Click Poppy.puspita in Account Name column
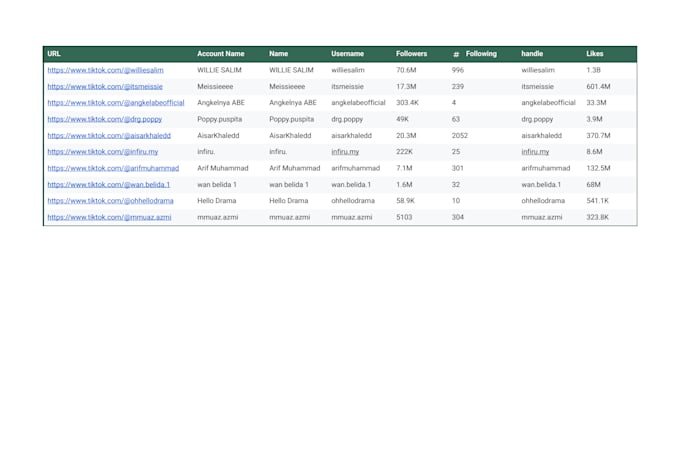 coord(219,119)
